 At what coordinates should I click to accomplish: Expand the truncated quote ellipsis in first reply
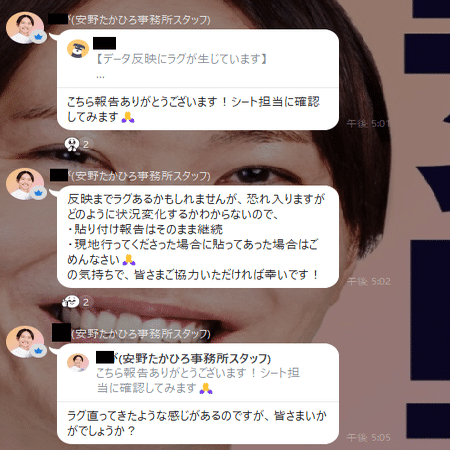[100, 76]
